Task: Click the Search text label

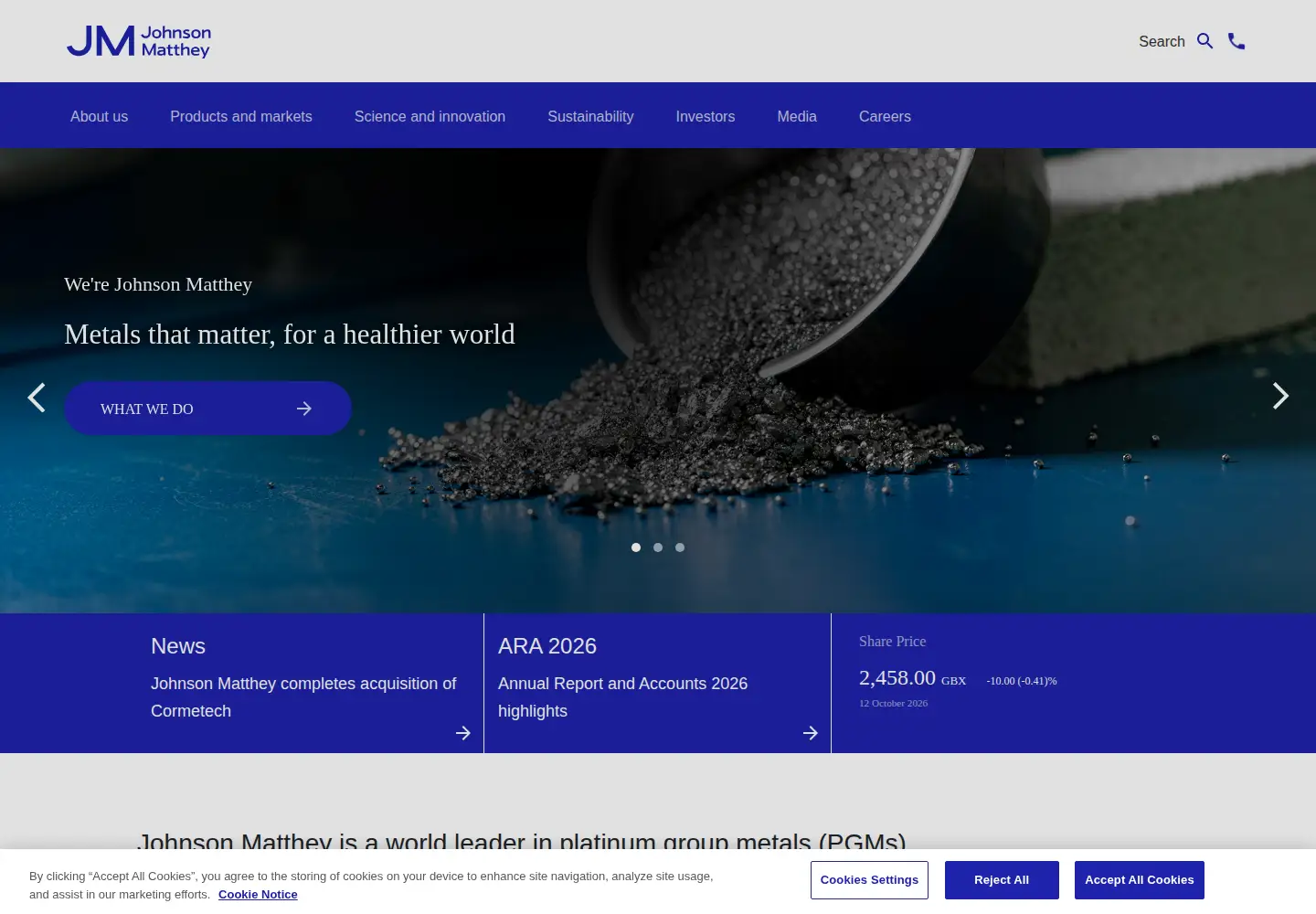Action: pyautogui.click(x=1162, y=41)
